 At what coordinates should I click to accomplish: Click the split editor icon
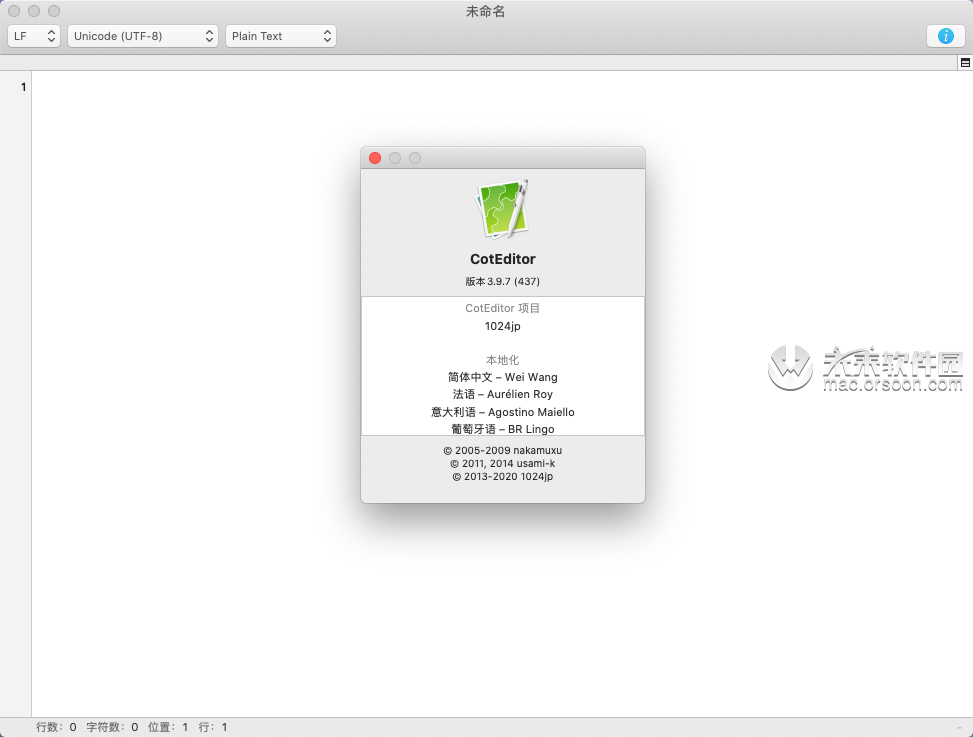965,63
